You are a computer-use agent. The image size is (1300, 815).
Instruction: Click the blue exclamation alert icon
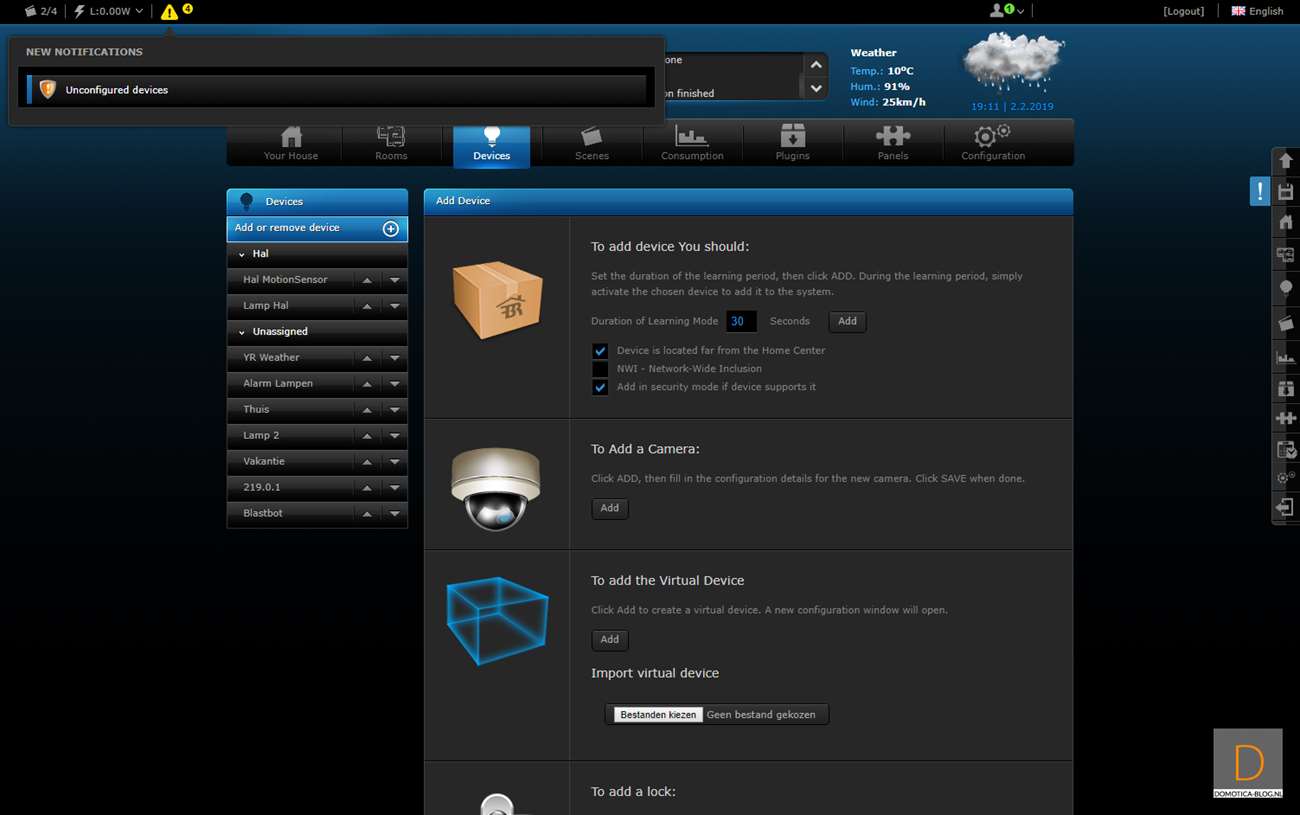1259,191
